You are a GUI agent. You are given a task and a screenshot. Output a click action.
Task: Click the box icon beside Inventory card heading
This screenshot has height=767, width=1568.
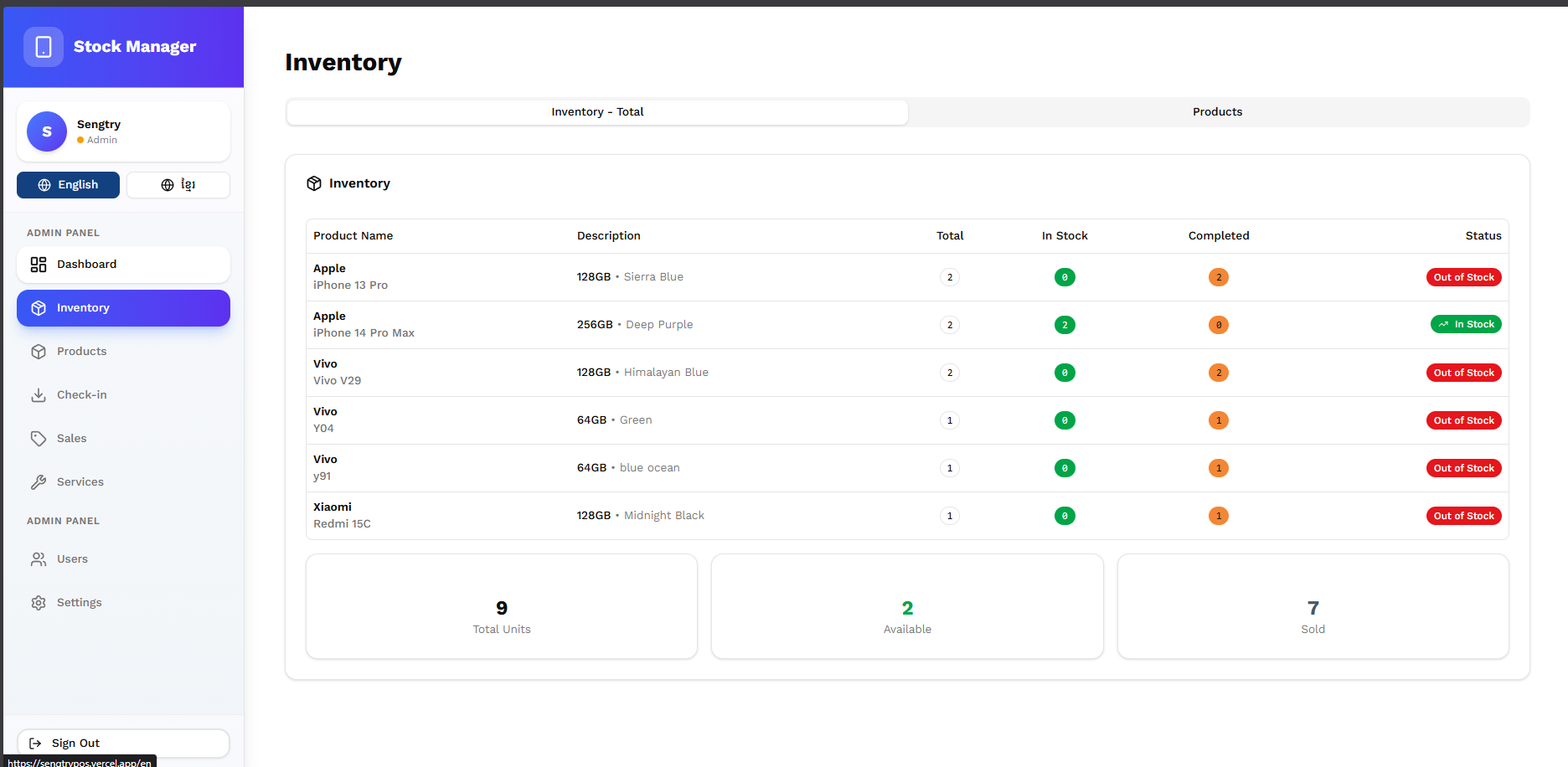[x=314, y=183]
